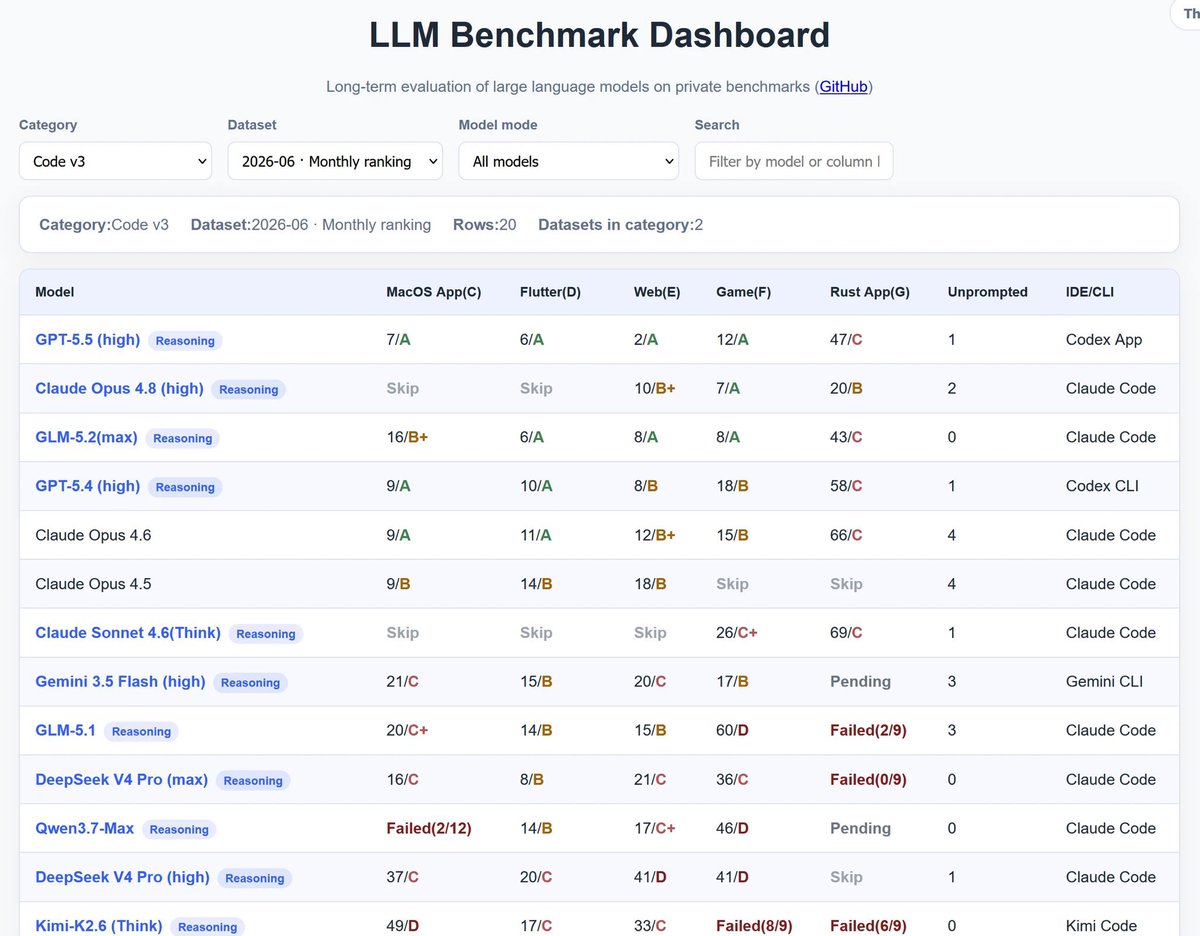The width and height of the screenshot is (1200, 936).
Task: Click the Datasets in category:2 summary text
Action: [x=620, y=225]
